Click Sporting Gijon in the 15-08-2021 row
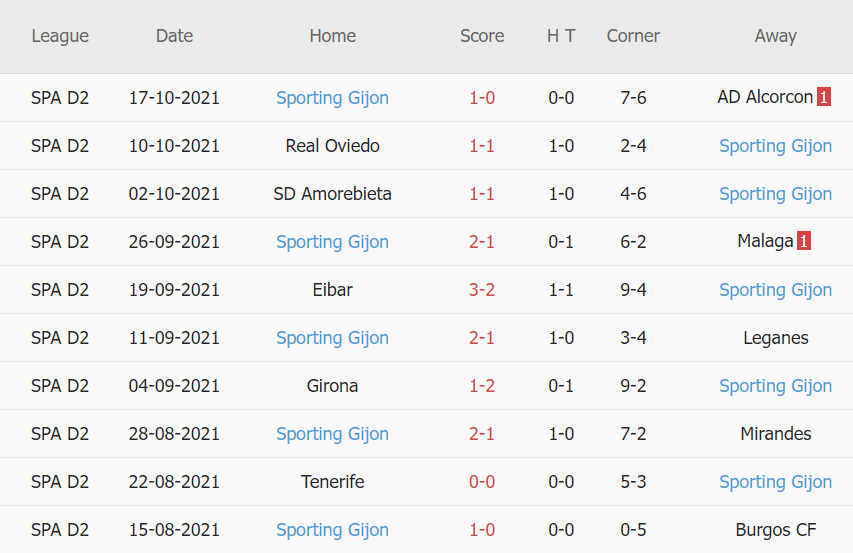Screen dimensions: 853x553 point(332,530)
